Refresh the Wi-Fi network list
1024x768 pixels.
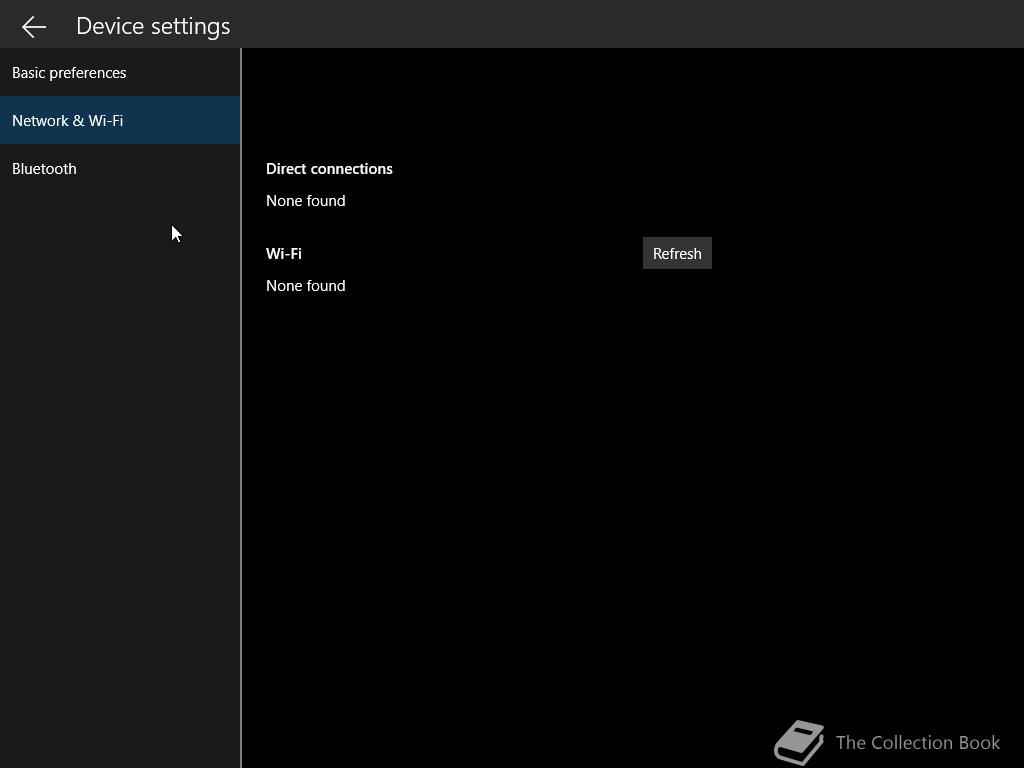tap(677, 253)
